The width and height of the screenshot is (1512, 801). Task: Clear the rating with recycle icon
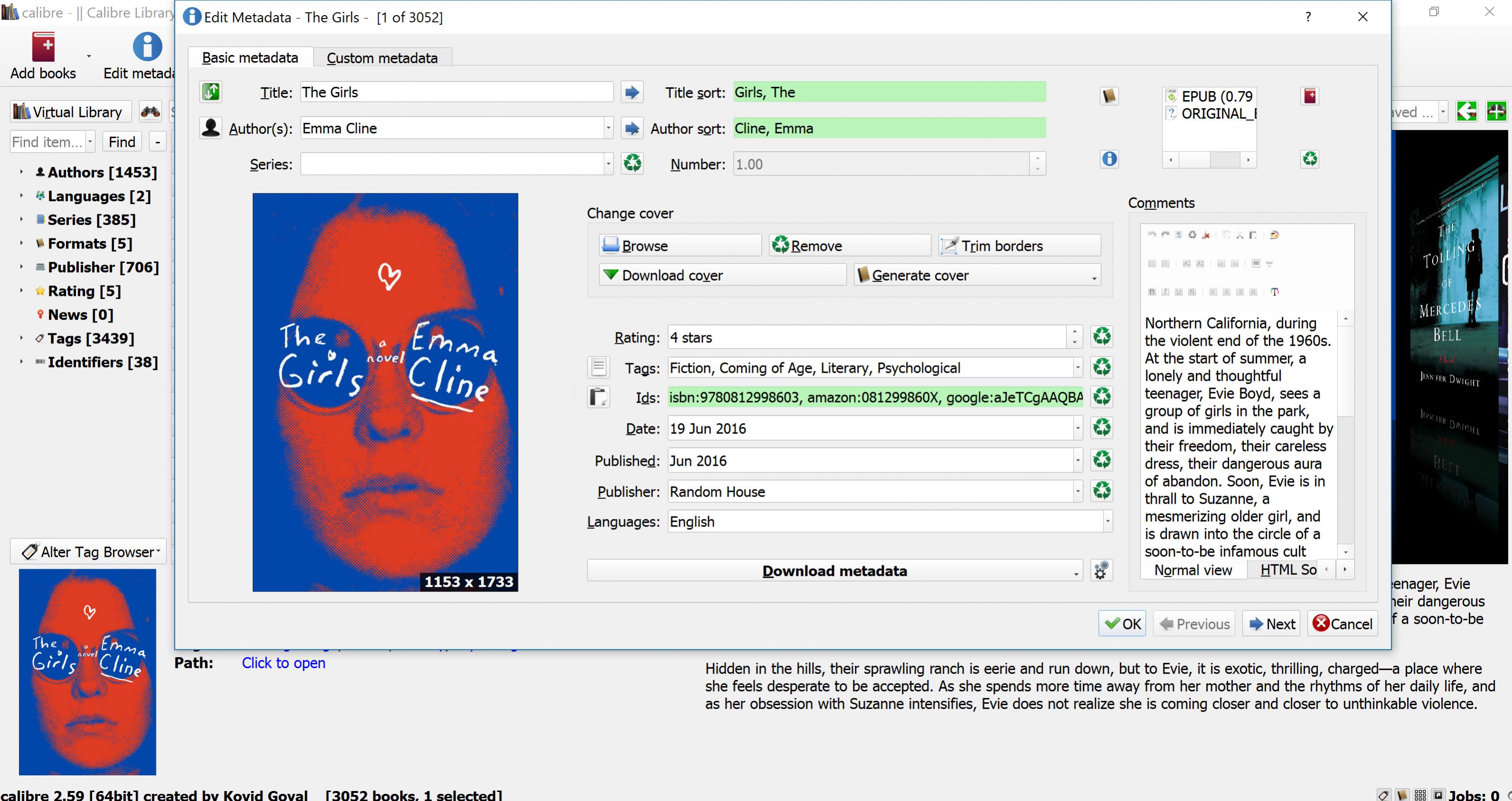[1101, 337]
